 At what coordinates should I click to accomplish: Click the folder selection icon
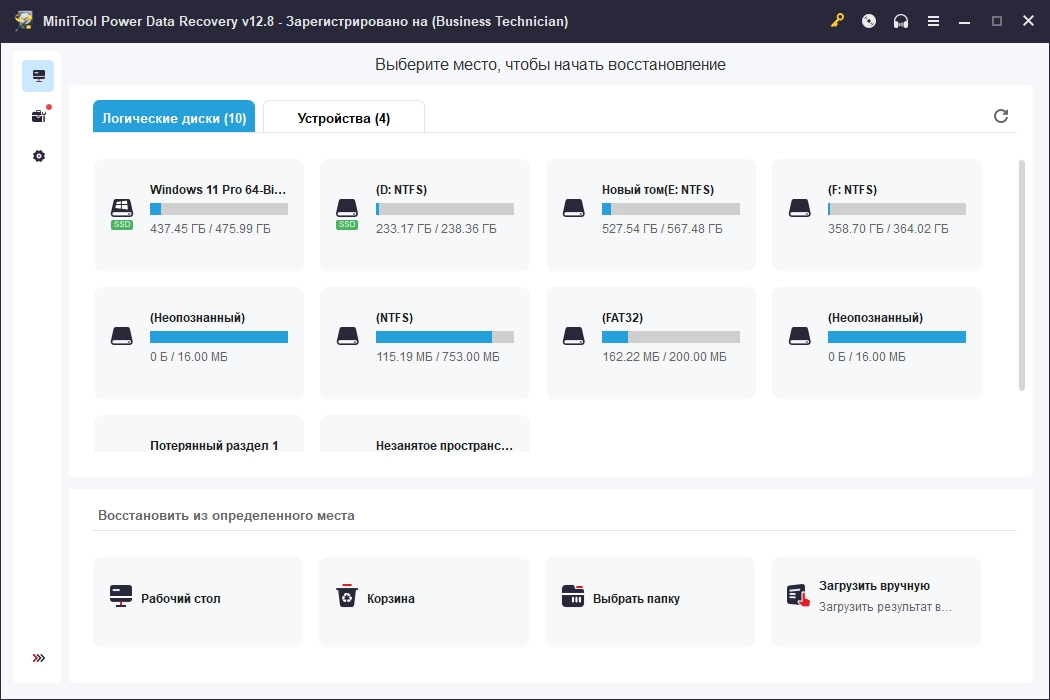point(573,596)
